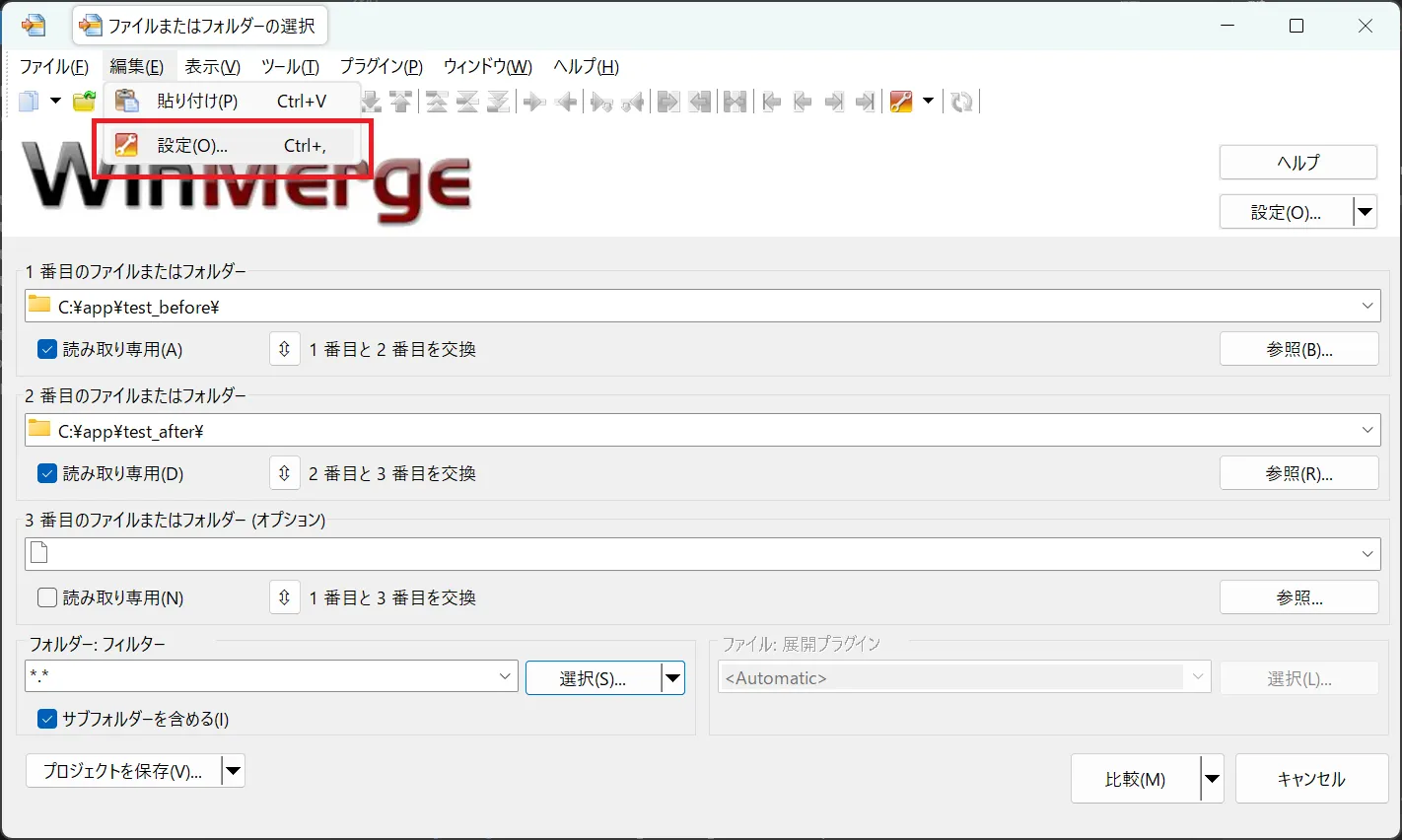Click the C:¥app¥test_before¥ path field
Image resolution: width=1402 pixels, height=840 pixels.
point(702,306)
